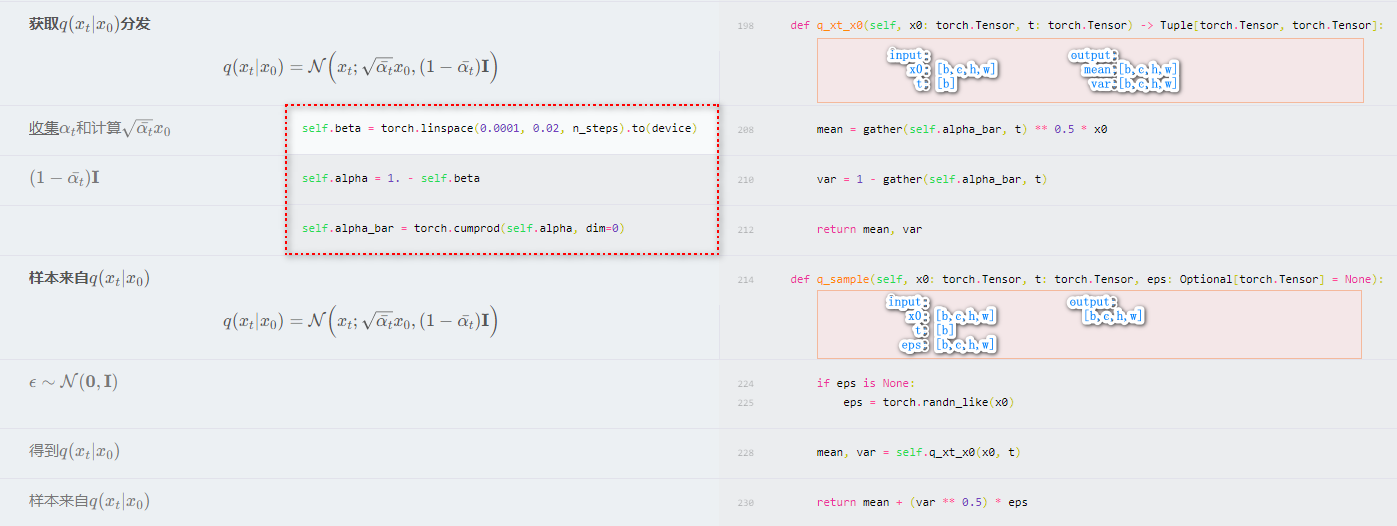
Task: Select the torch.cumprod alpha_bar line in popup
Action: click(463, 228)
